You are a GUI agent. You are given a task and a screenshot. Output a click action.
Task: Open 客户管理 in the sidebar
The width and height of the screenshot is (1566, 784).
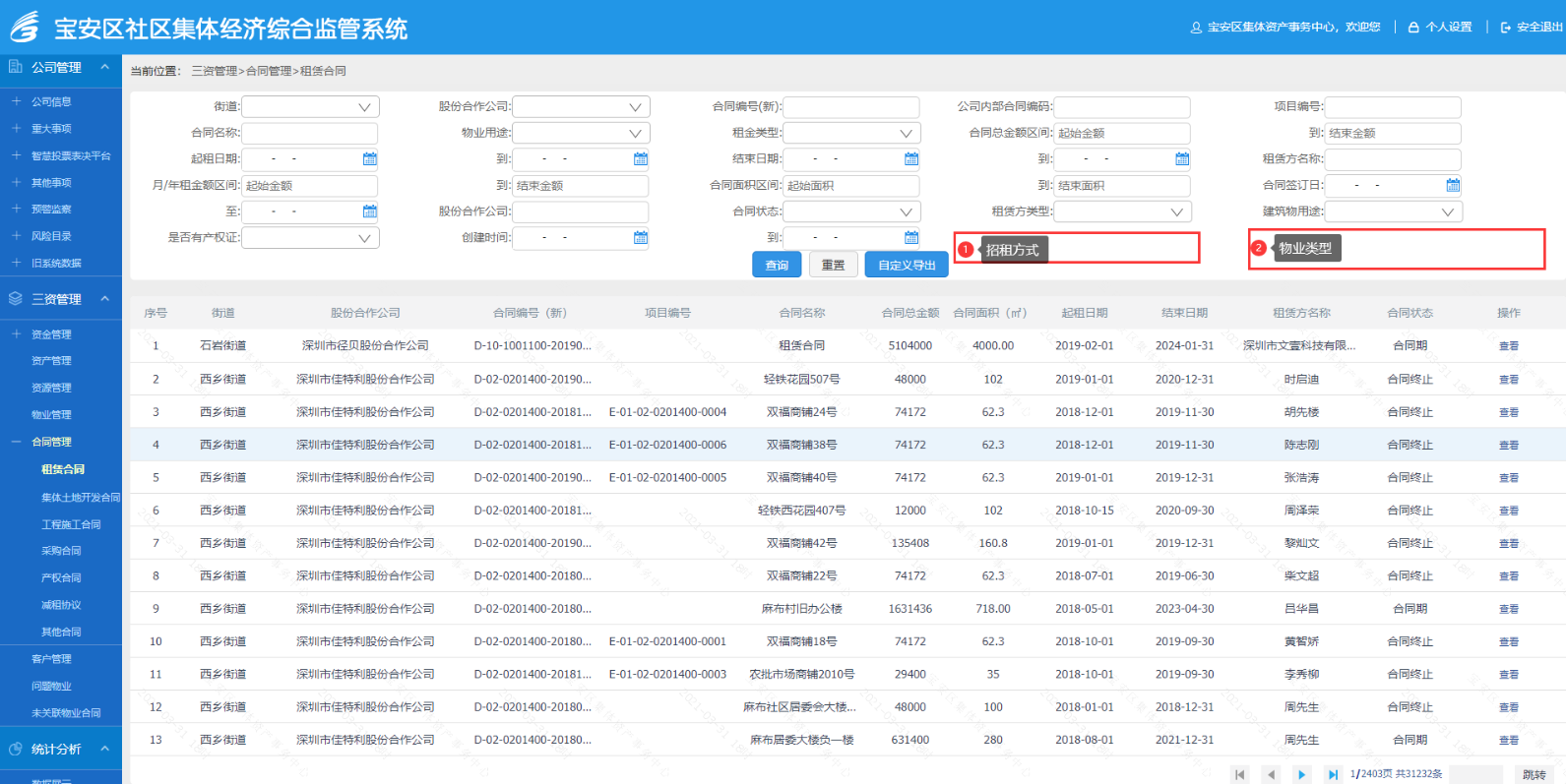tap(51, 659)
